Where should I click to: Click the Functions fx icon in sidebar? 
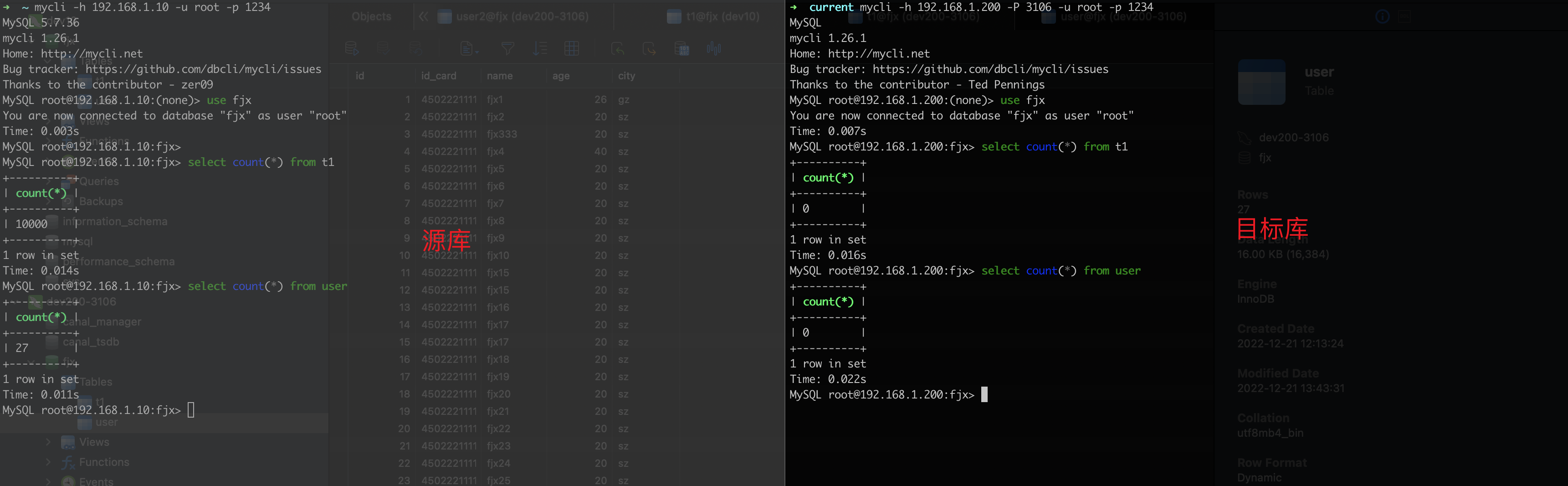click(67, 462)
